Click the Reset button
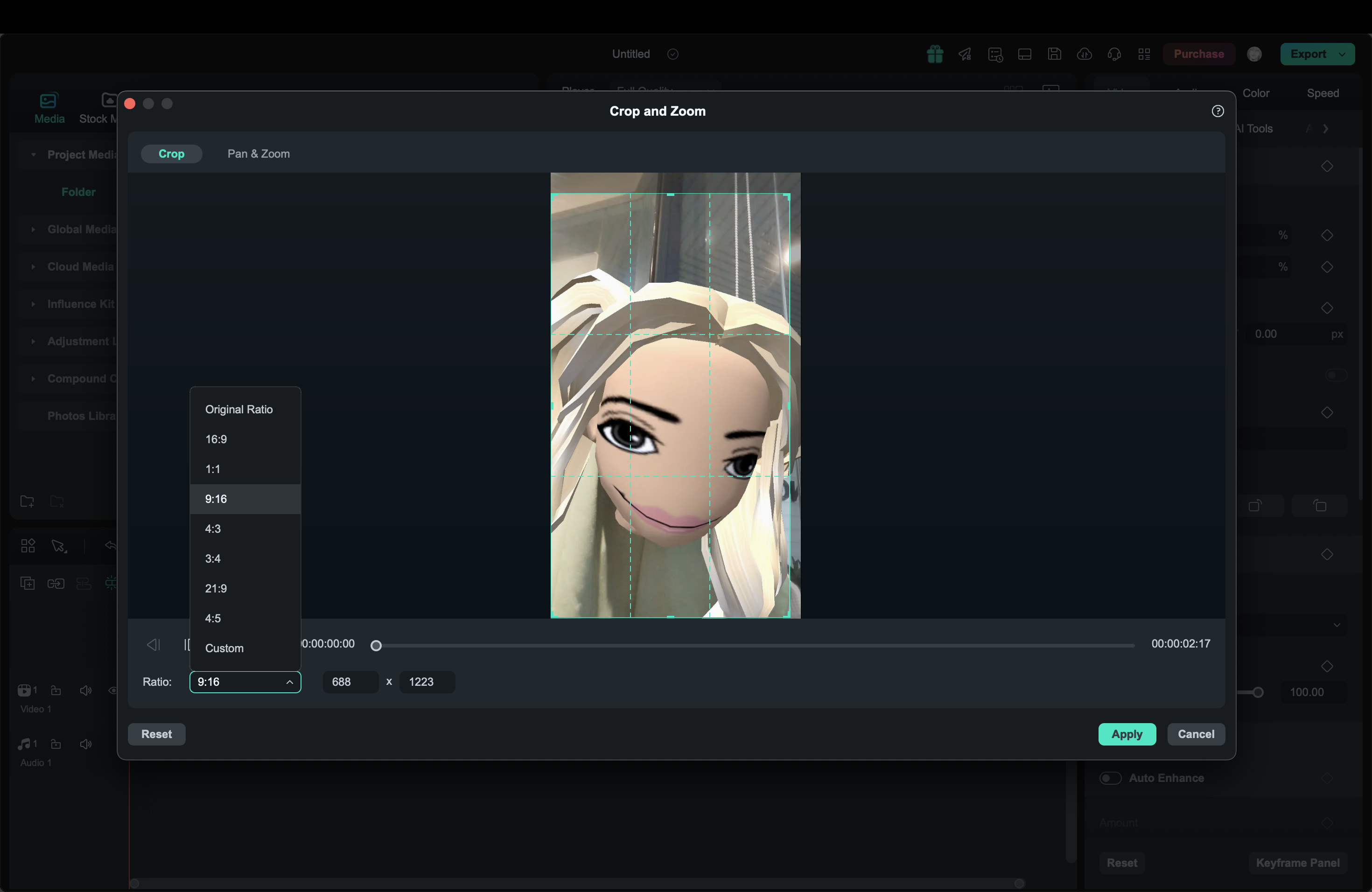The height and width of the screenshot is (892, 1372). coord(156,734)
